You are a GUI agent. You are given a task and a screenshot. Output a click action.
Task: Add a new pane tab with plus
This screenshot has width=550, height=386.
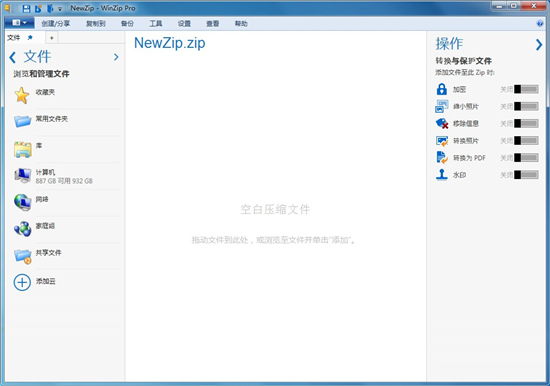pyautogui.click(x=52, y=38)
